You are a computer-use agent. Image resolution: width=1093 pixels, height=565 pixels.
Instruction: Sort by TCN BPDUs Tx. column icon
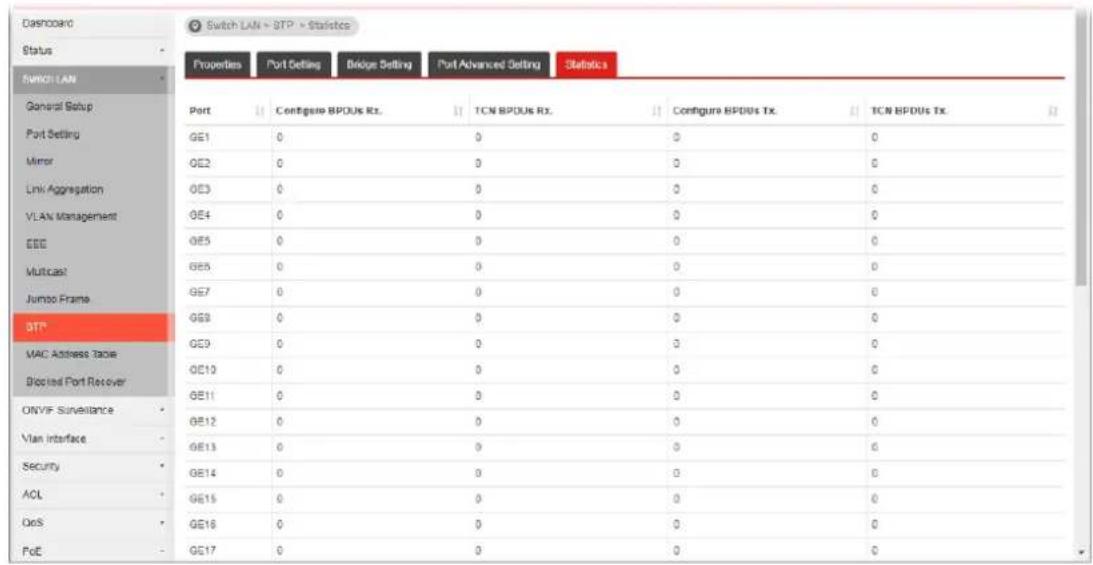click(1053, 111)
